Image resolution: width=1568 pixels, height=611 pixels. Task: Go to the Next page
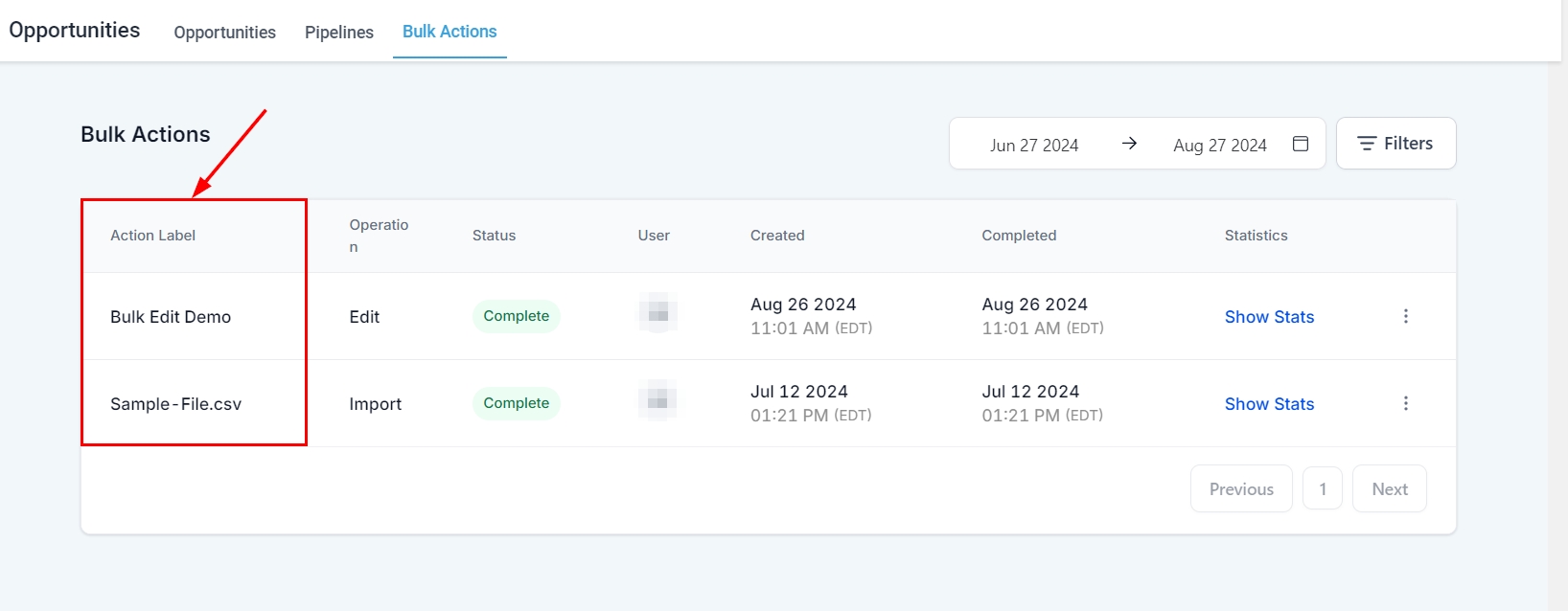pos(1389,488)
